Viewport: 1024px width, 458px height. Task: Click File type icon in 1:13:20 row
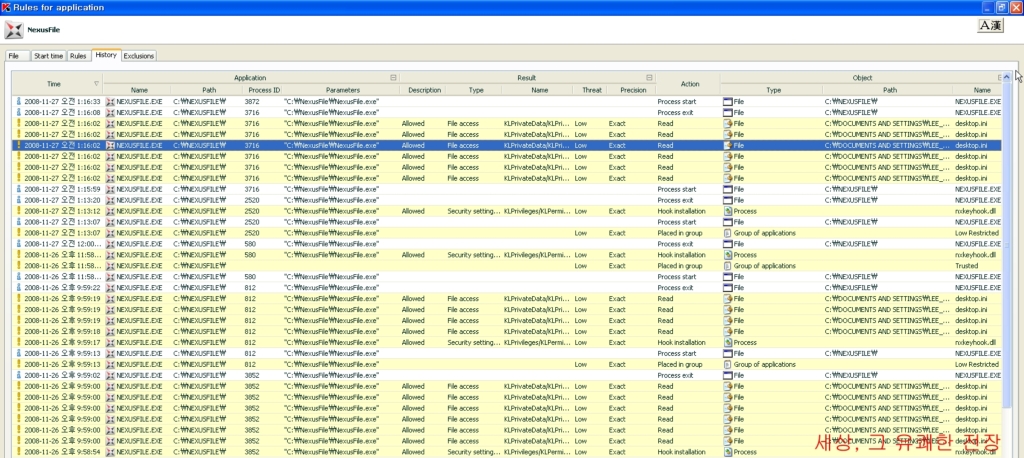point(728,200)
